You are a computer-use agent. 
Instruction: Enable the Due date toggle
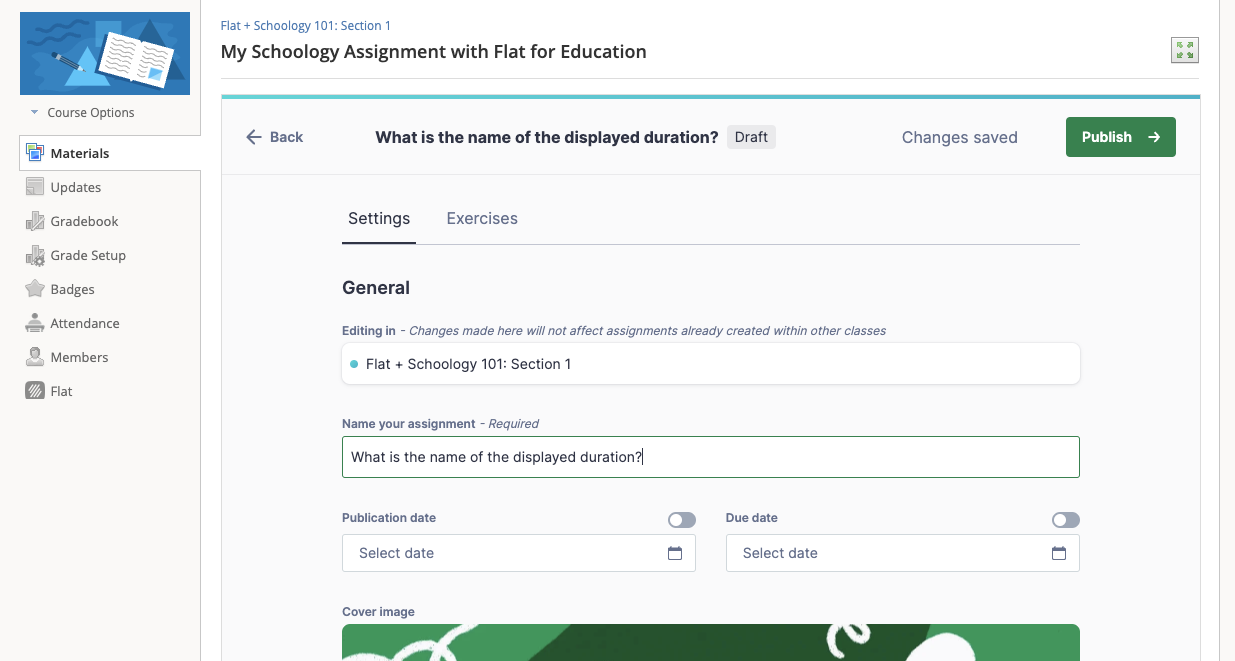(1065, 519)
